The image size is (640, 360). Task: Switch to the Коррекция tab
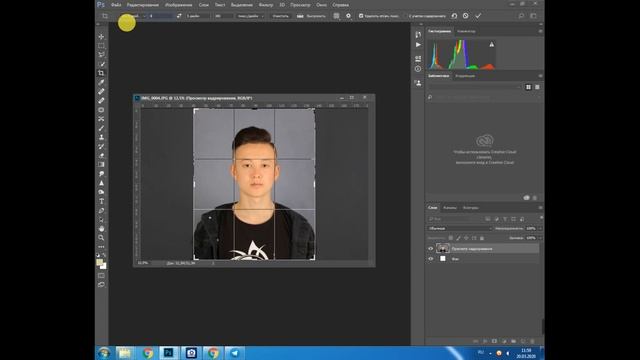click(x=465, y=76)
